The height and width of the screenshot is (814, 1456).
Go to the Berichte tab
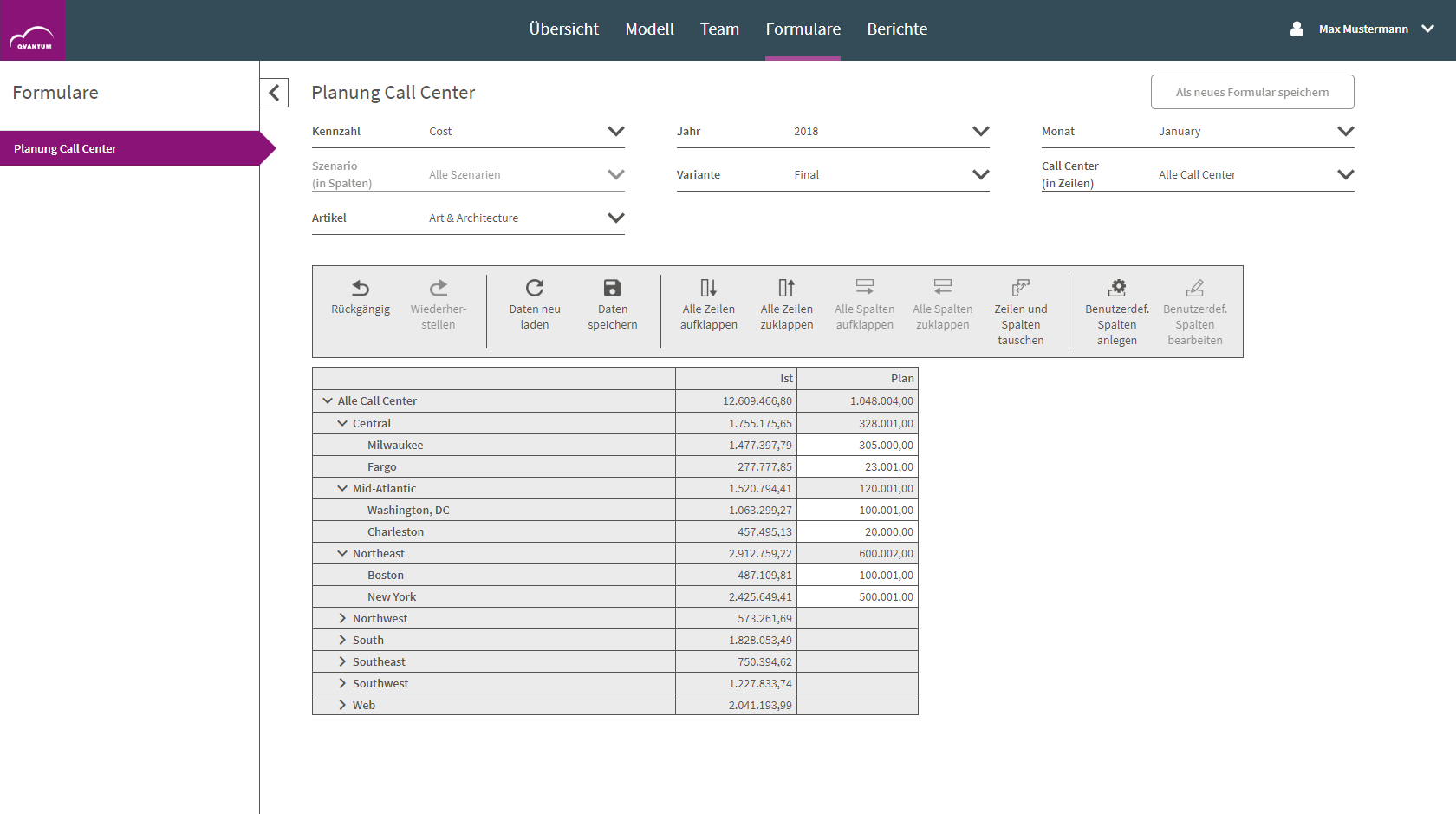pos(897,29)
